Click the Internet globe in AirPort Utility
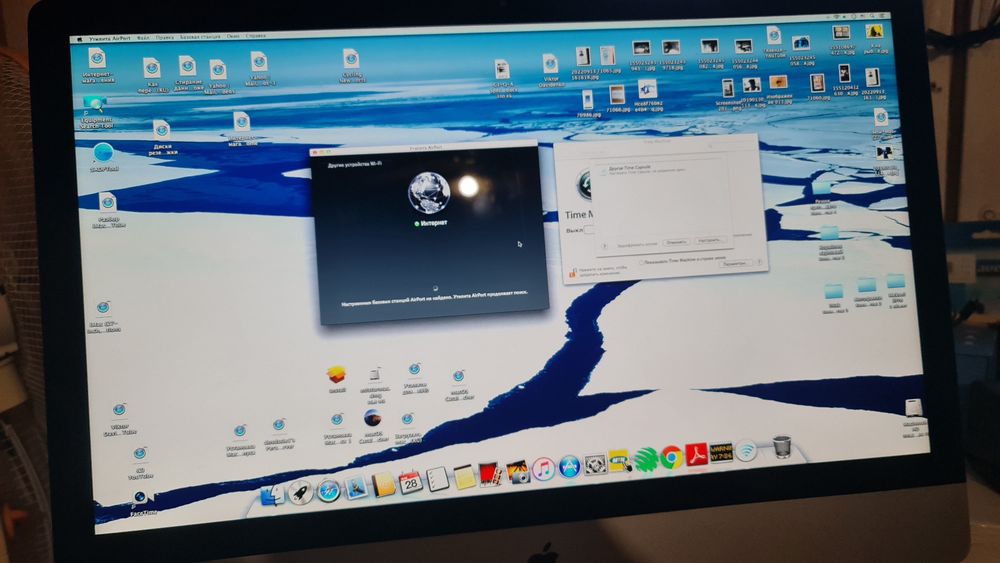 429,193
